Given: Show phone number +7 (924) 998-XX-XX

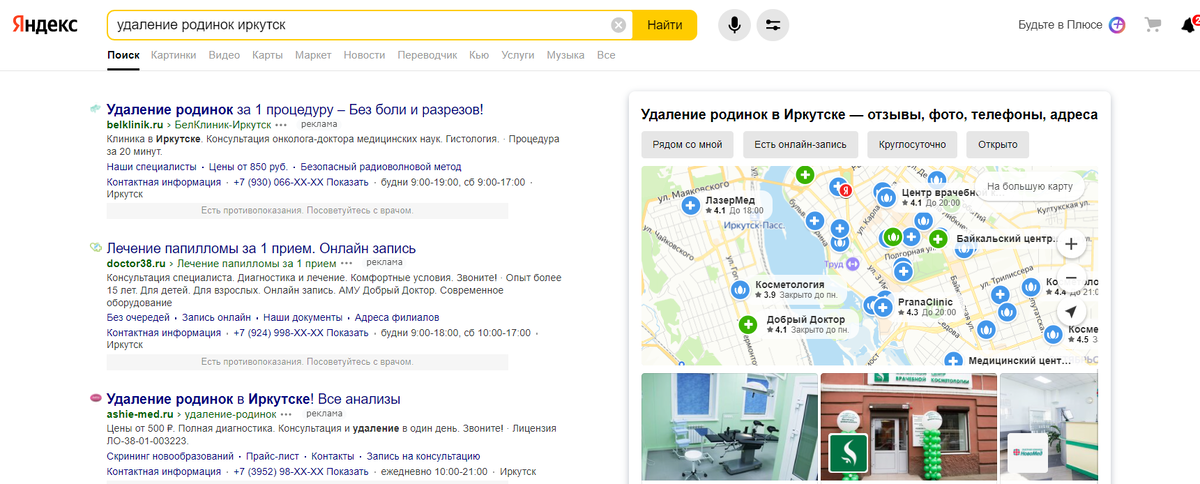Looking at the screenshot, I should [301, 333].
